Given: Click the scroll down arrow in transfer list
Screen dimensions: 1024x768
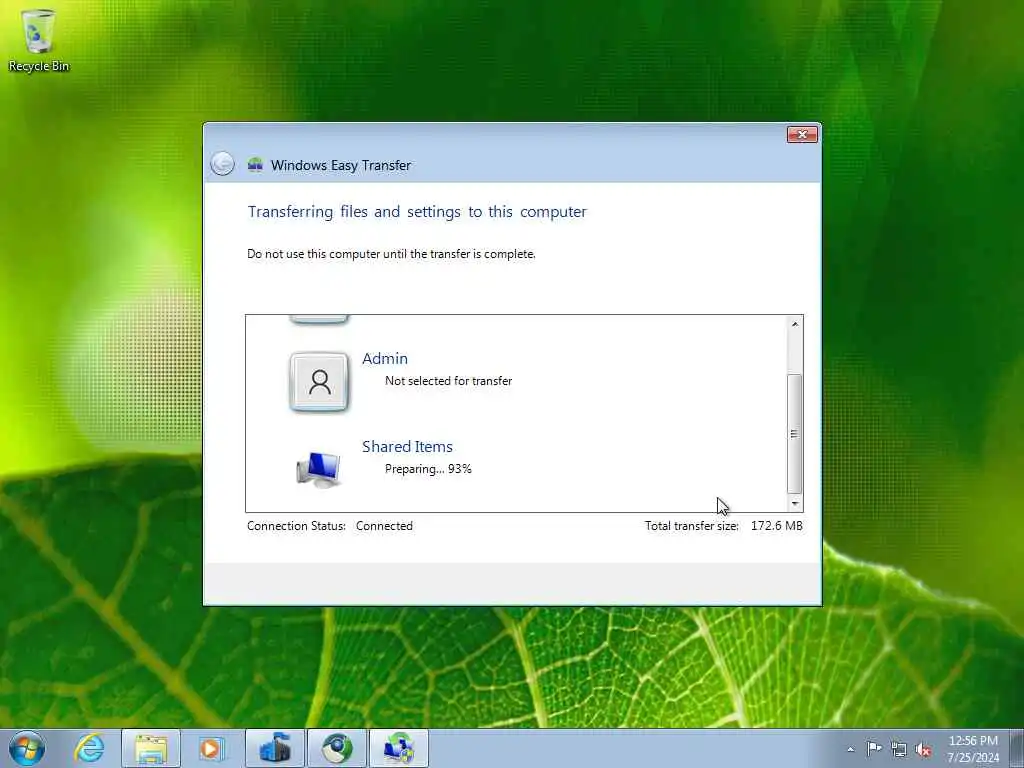Looking at the screenshot, I should [795, 504].
